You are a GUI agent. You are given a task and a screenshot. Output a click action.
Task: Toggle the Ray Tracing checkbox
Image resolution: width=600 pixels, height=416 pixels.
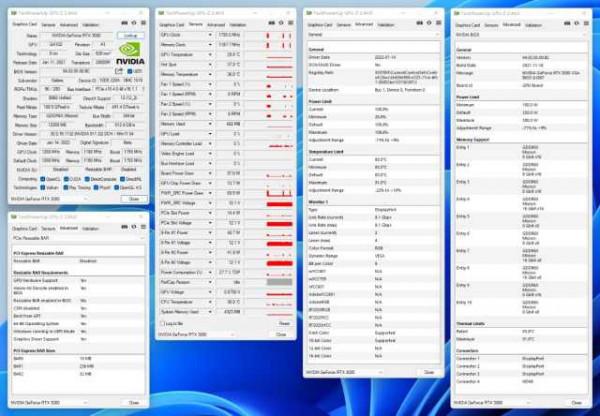click(x=66, y=188)
